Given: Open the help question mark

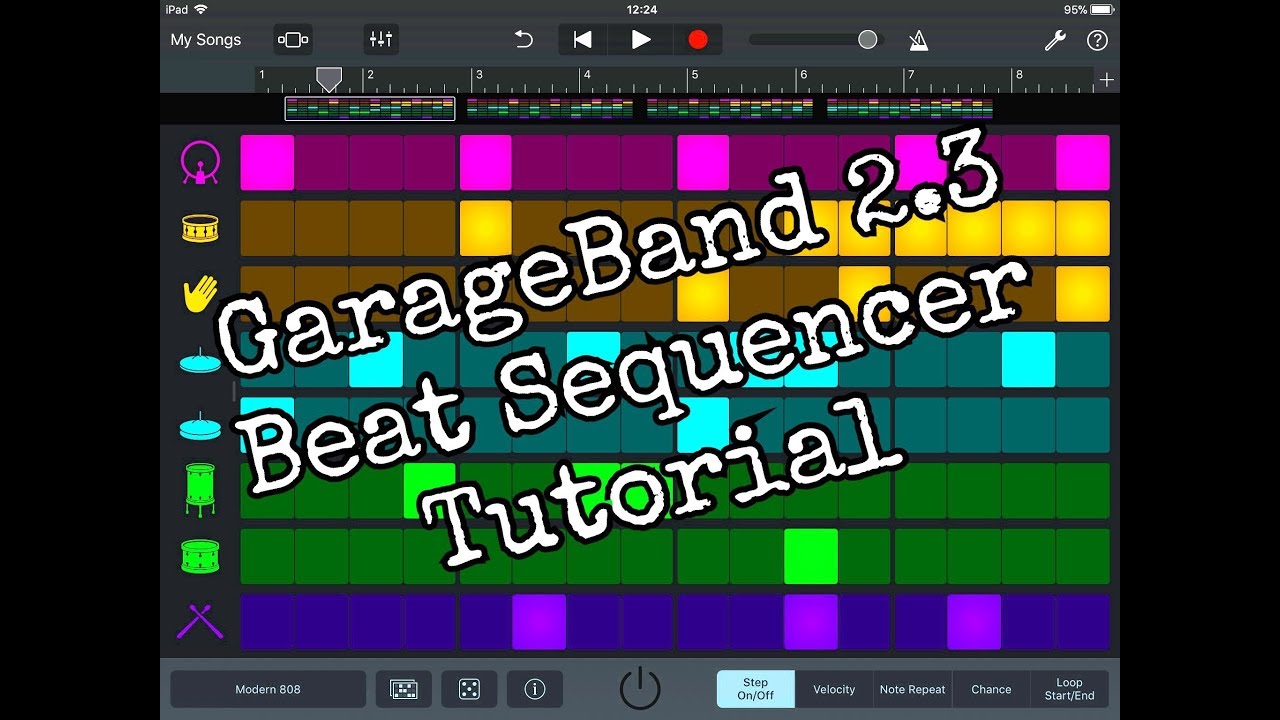Looking at the screenshot, I should [x=1097, y=40].
